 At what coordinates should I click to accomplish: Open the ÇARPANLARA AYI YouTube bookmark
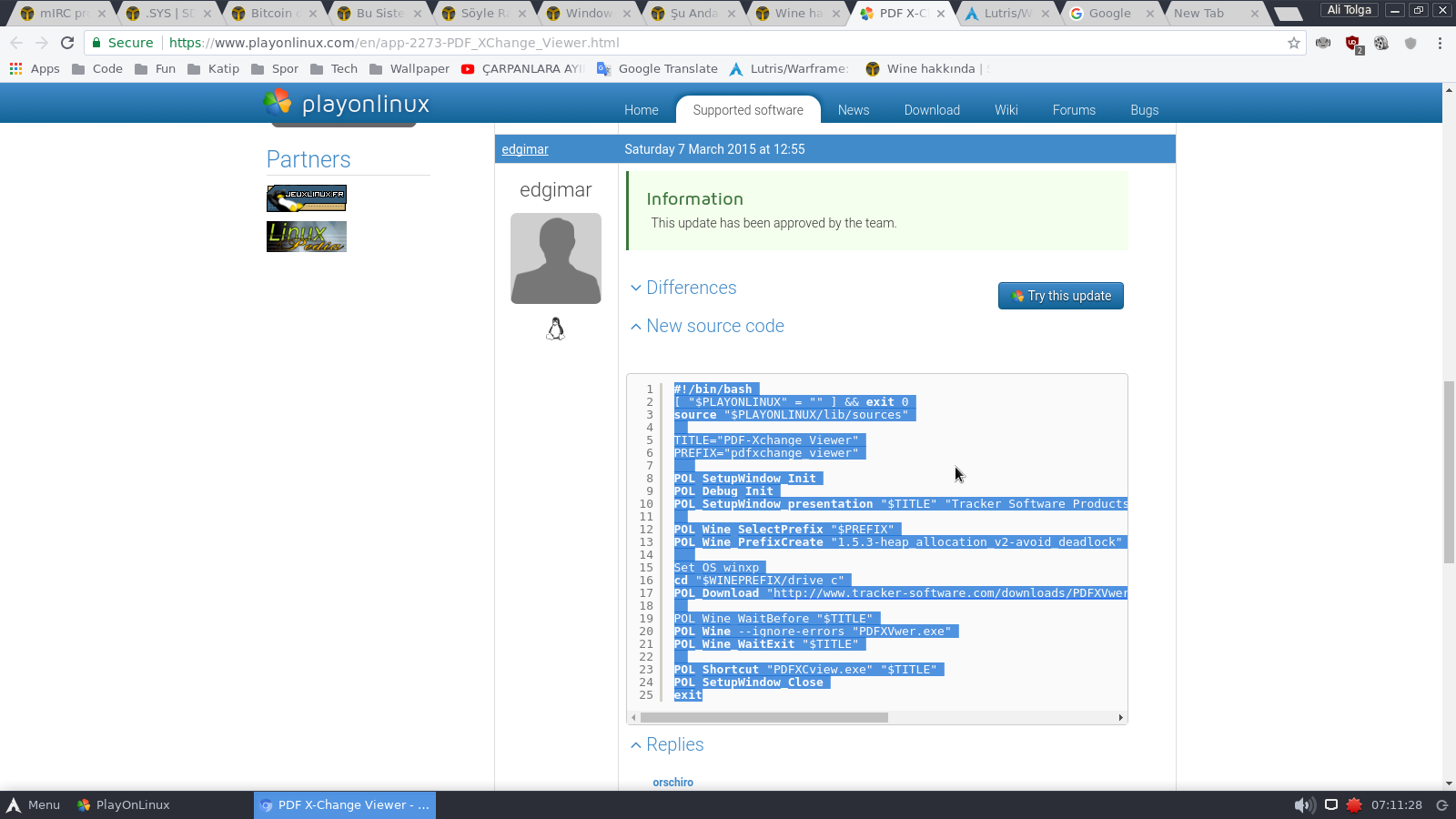coord(523,68)
